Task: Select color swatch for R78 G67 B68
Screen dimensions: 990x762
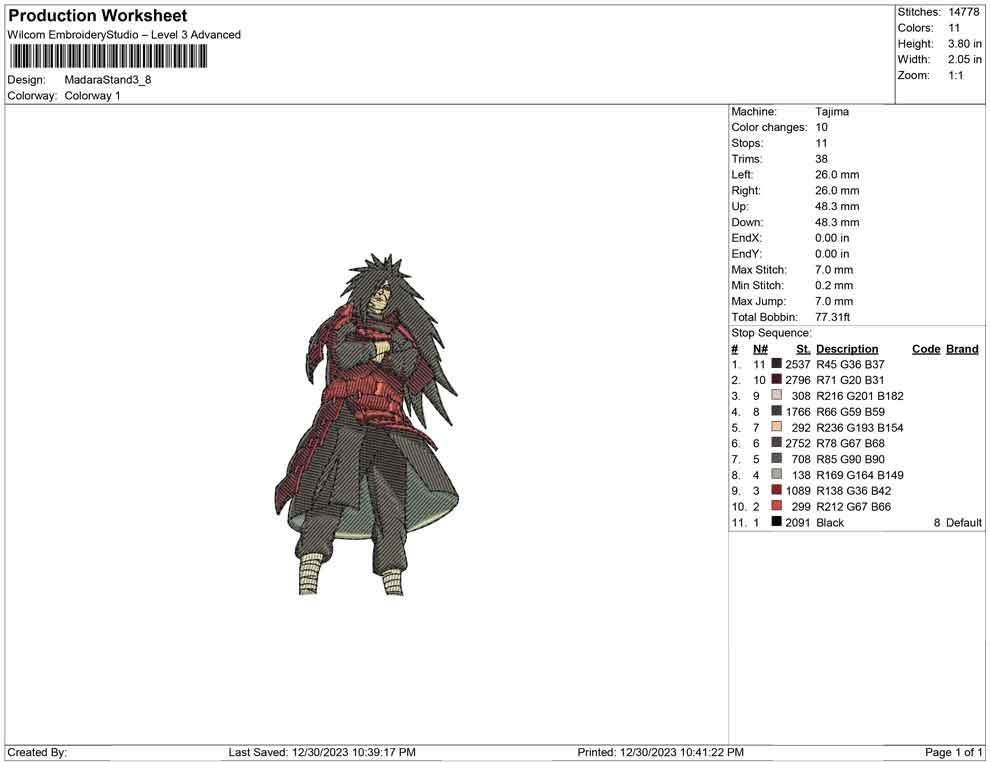Action: (777, 443)
